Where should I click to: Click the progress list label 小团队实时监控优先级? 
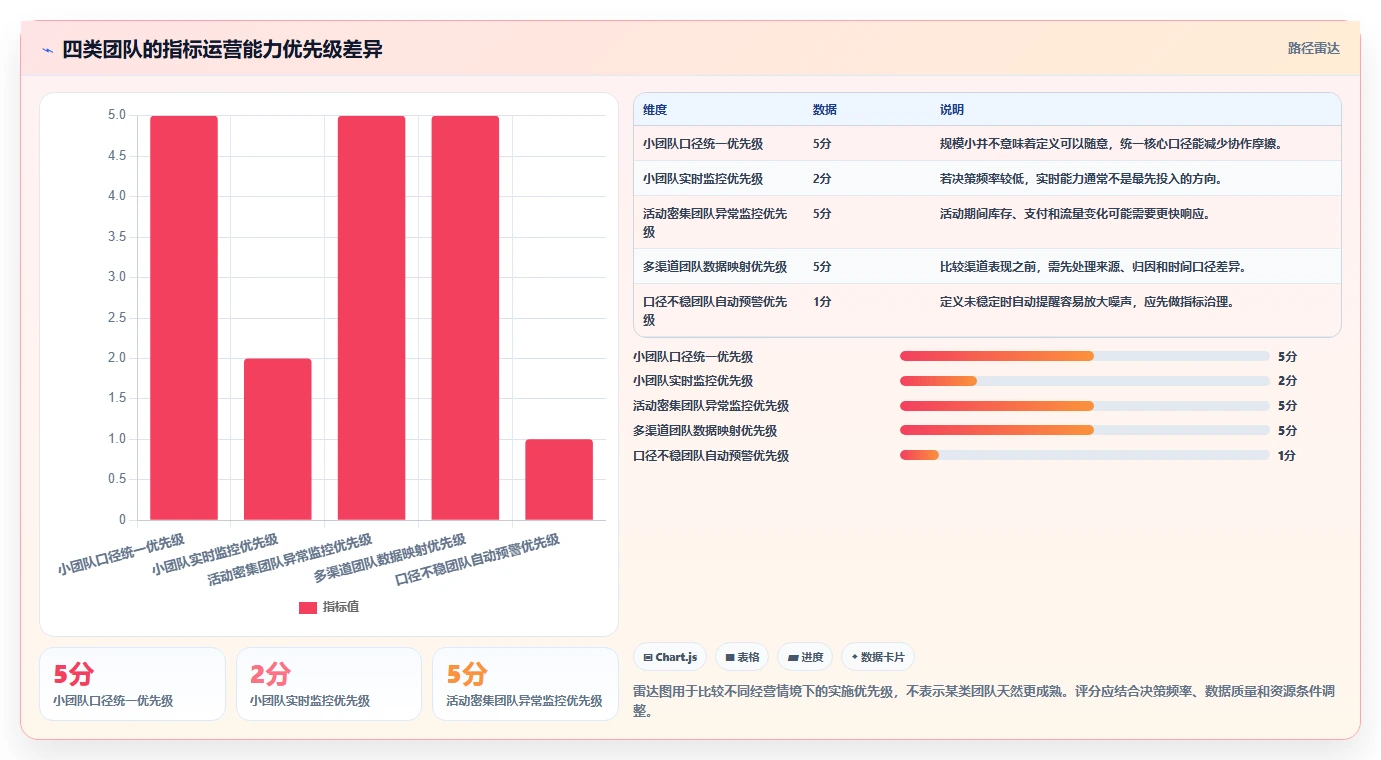(x=693, y=381)
